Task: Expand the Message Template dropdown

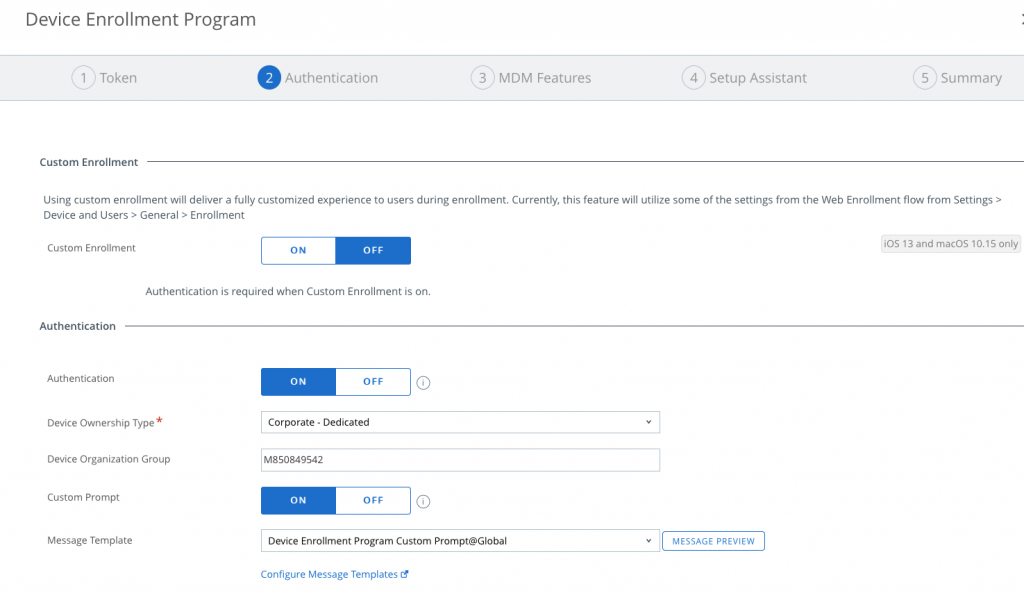Action: [460, 541]
